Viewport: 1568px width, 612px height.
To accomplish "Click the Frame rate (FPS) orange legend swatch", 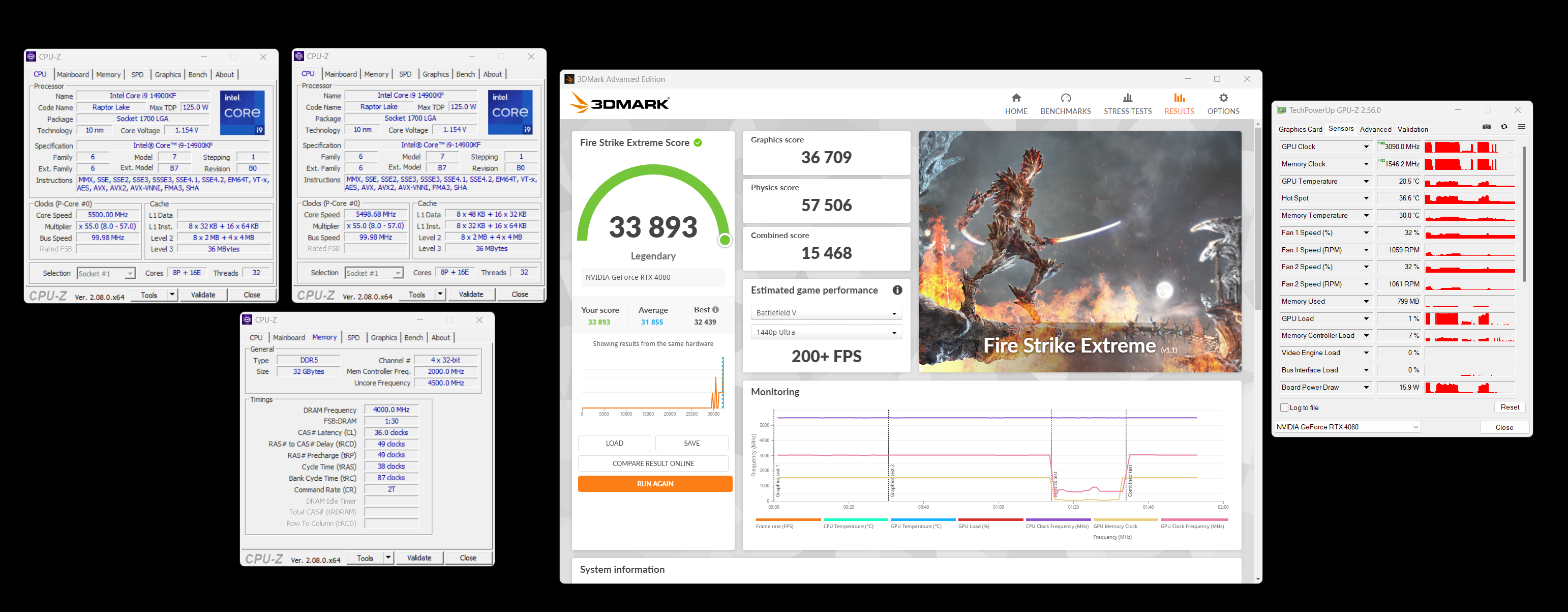I will click(x=788, y=520).
